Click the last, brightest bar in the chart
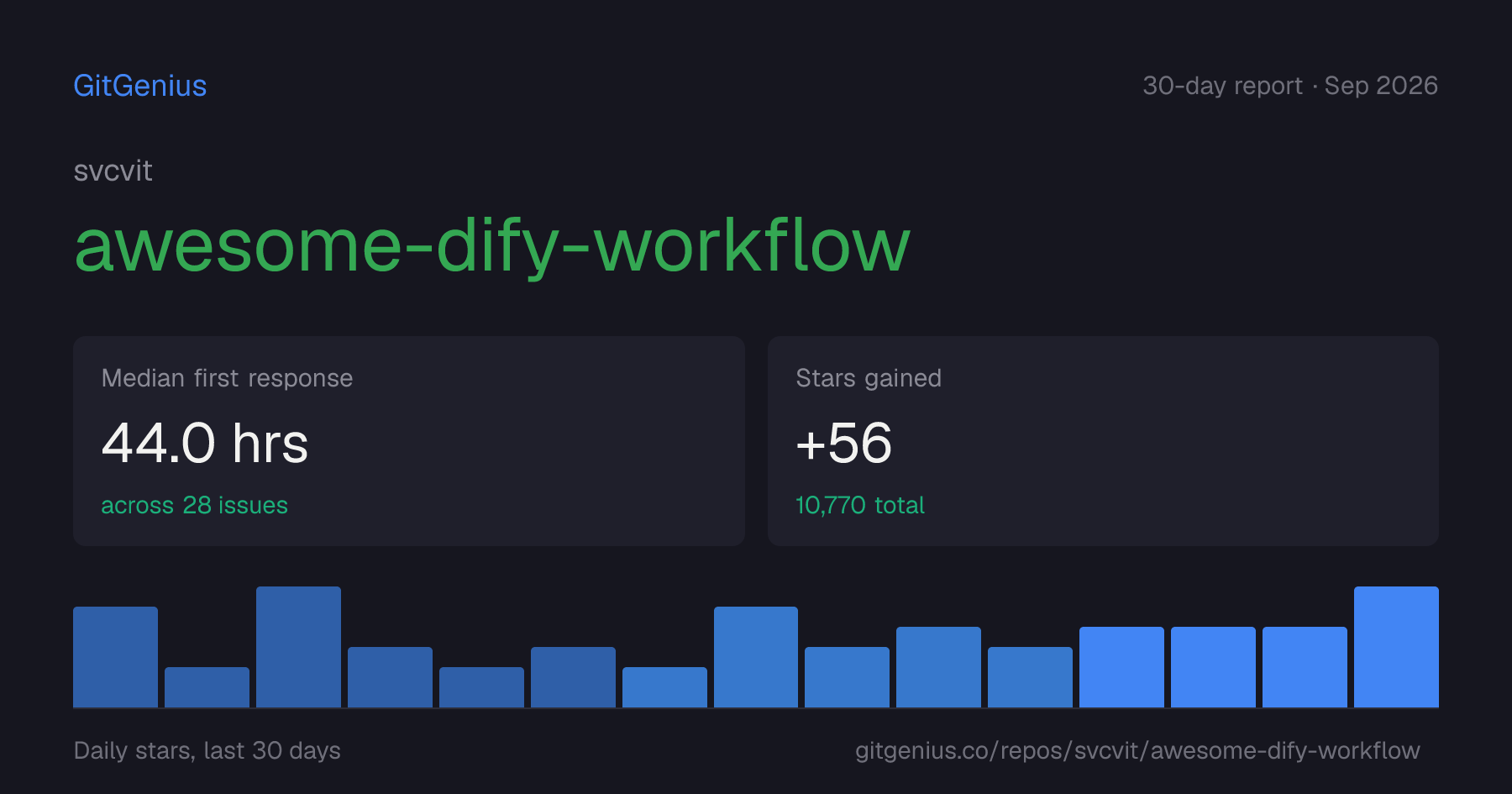 pos(1396,647)
